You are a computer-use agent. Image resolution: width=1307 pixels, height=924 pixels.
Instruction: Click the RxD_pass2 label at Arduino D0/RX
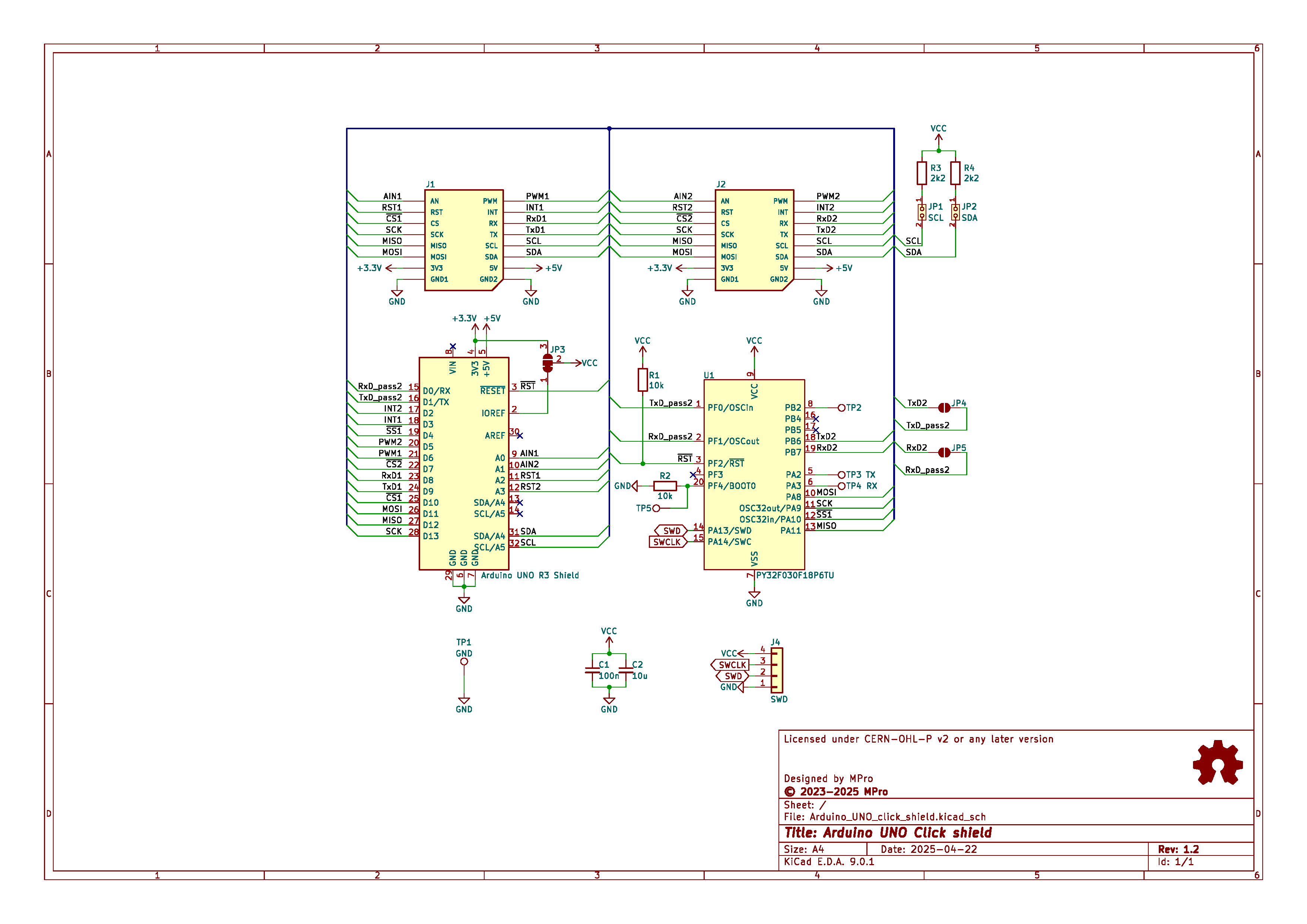379,386
